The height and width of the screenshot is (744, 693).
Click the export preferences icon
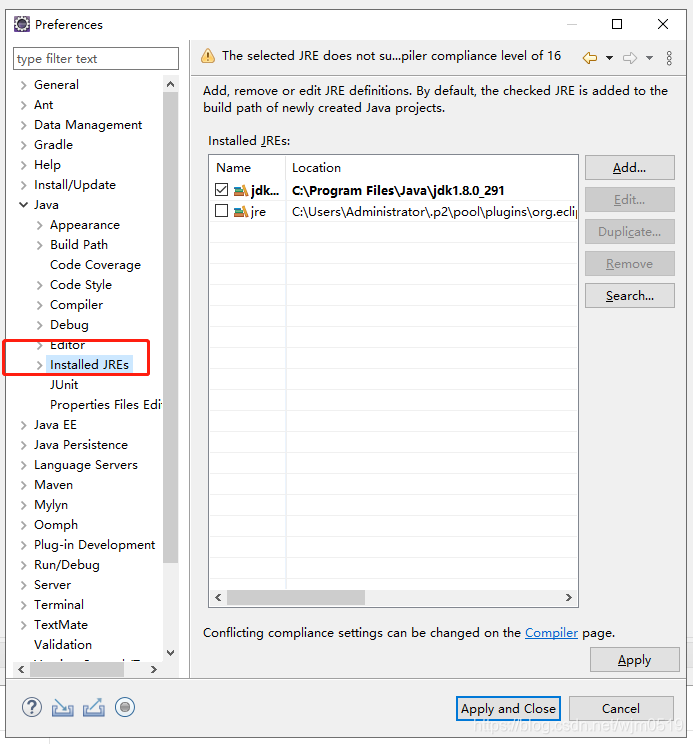click(x=94, y=707)
